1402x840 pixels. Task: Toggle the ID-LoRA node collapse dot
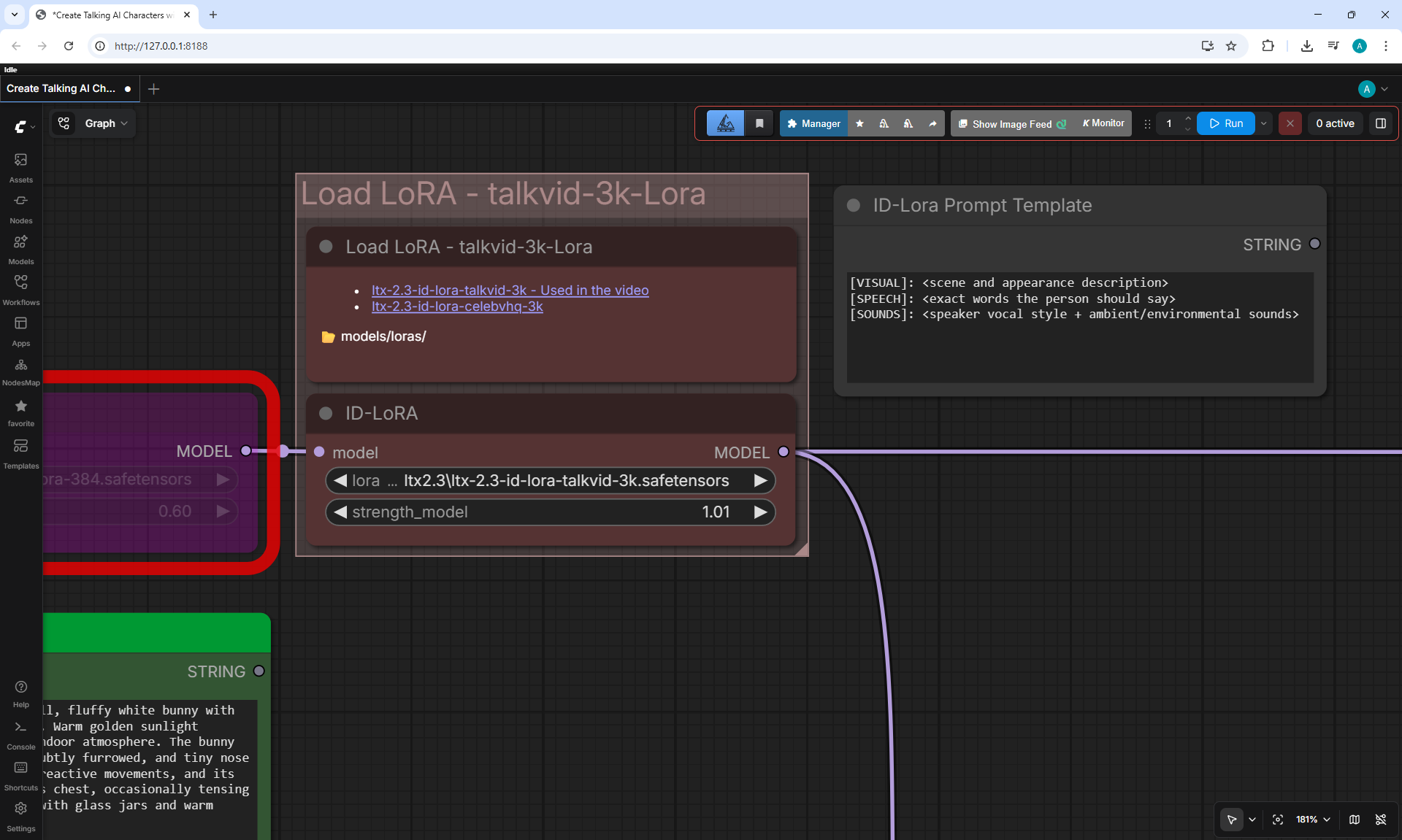[x=326, y=413]
